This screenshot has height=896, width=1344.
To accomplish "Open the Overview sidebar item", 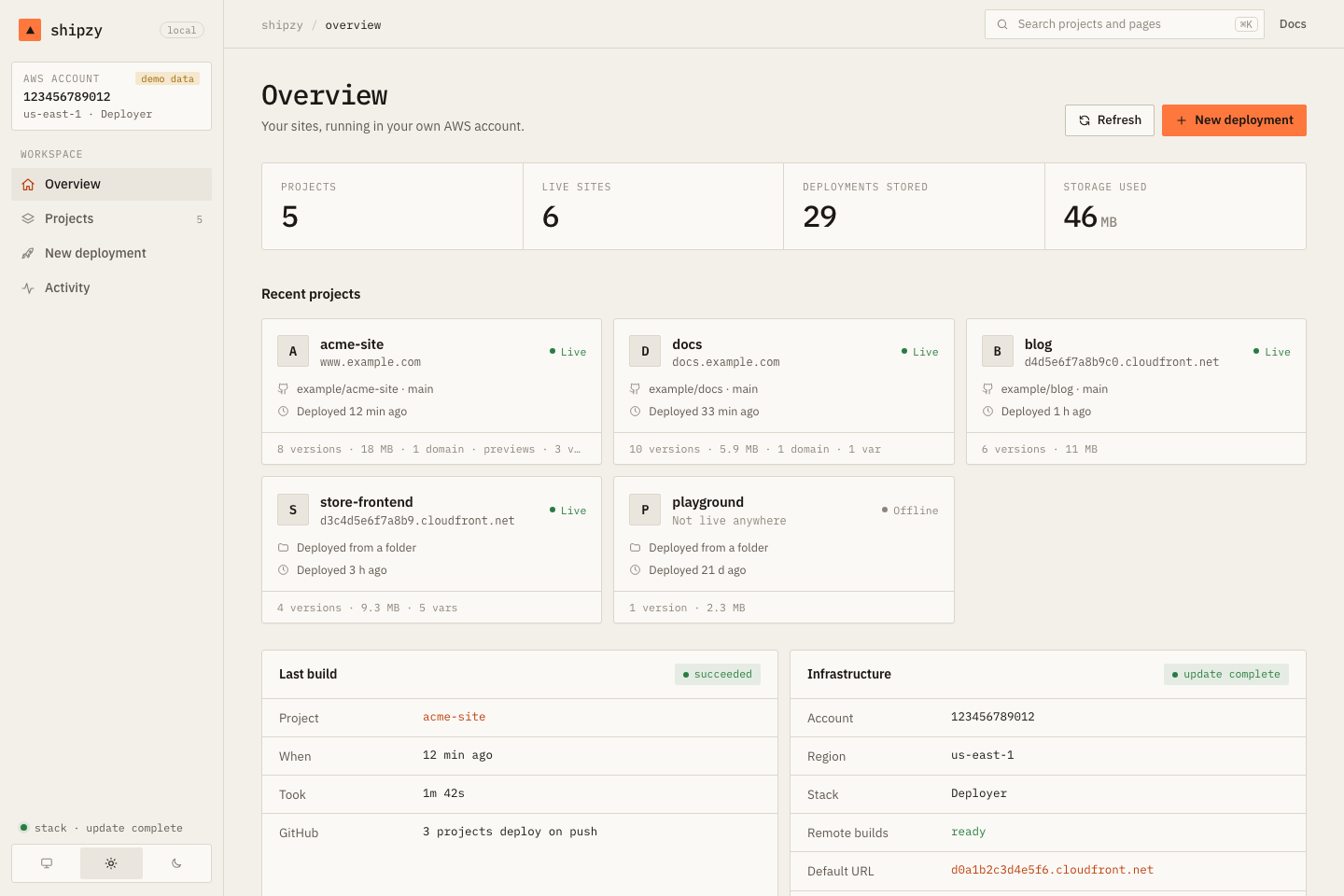I will coord(111,184).
